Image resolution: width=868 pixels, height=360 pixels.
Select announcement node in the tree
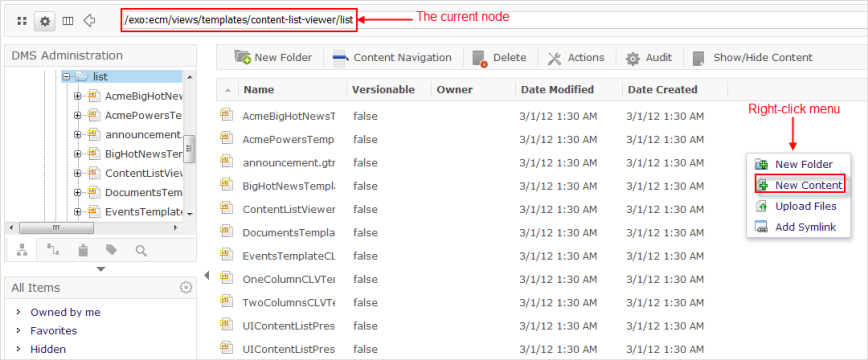pos(143,135)
